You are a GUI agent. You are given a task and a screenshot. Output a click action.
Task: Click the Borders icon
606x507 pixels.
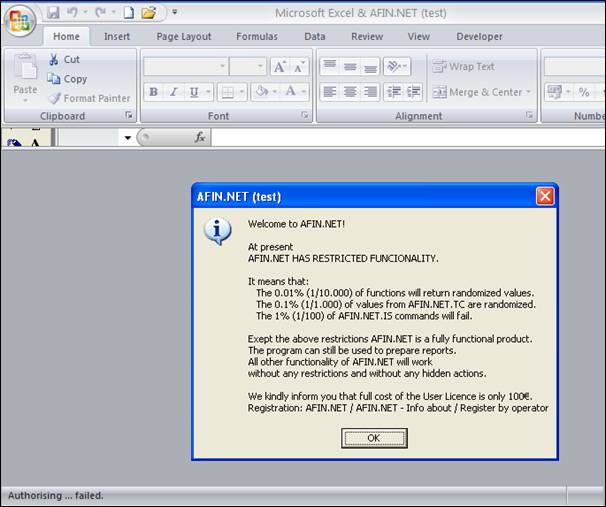point(228,92)
